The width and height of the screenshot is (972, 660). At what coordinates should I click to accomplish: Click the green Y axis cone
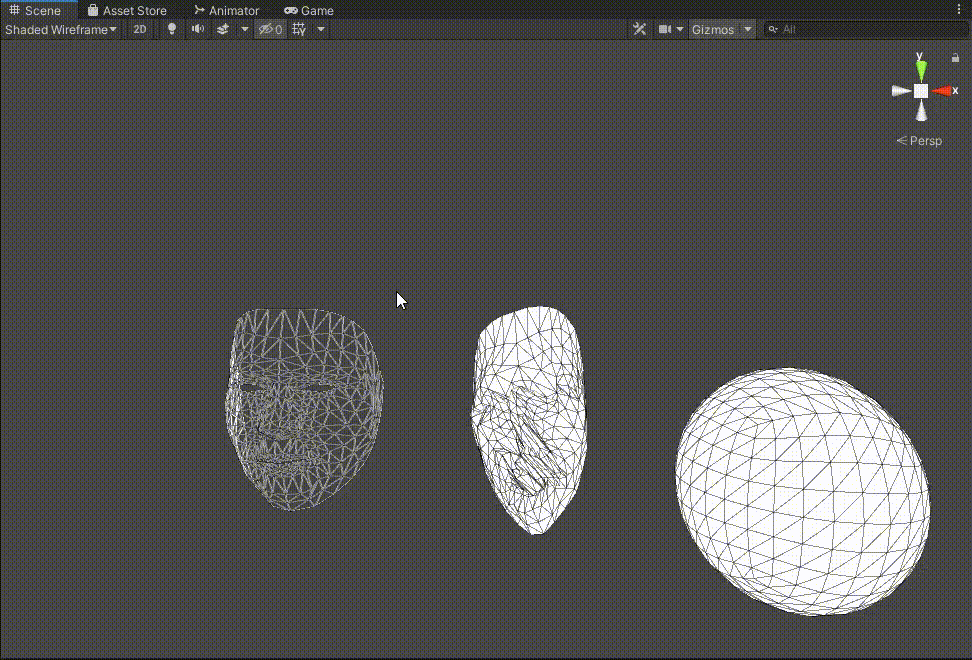pos(921,69)
